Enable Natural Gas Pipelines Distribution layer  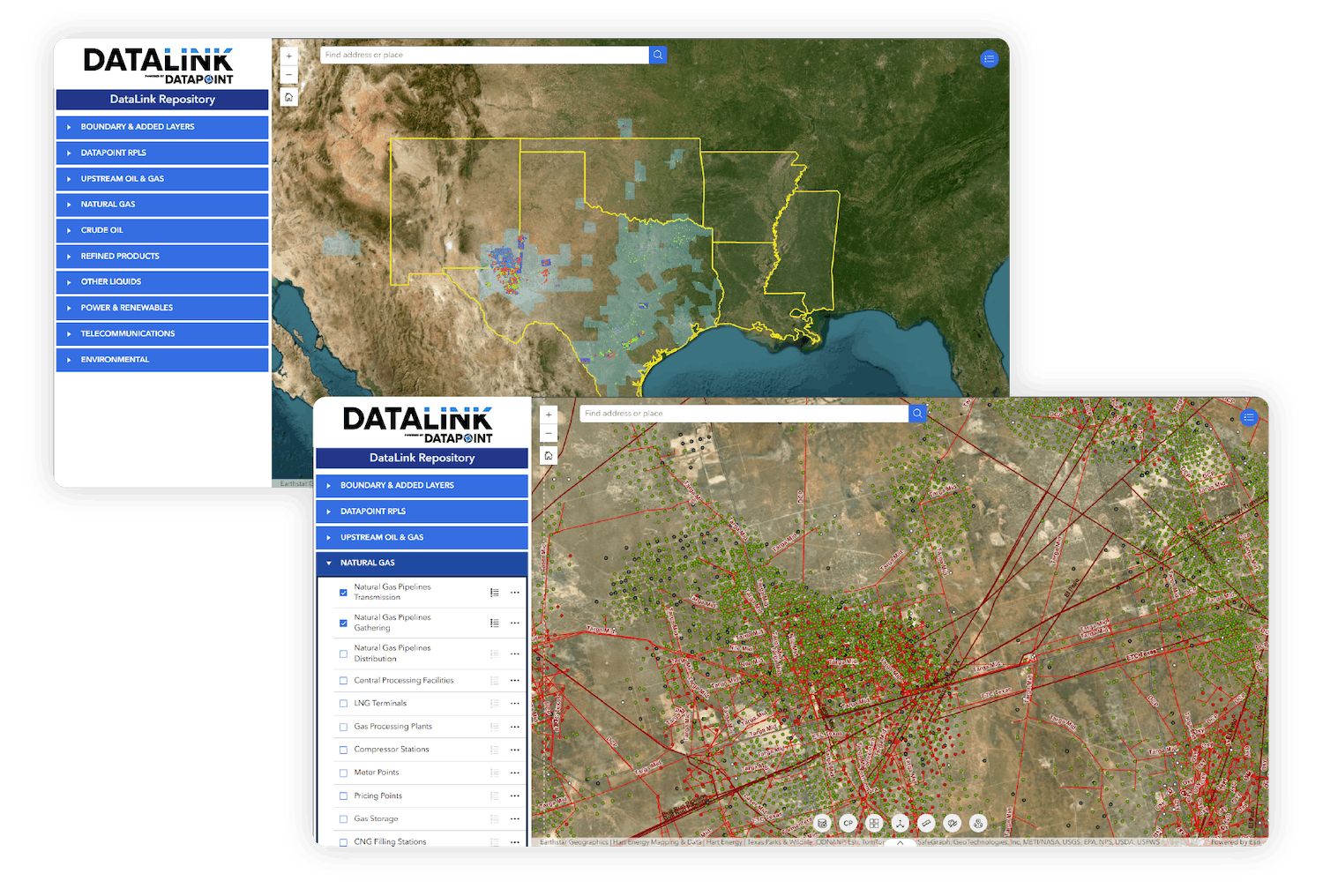coord(343,653)
